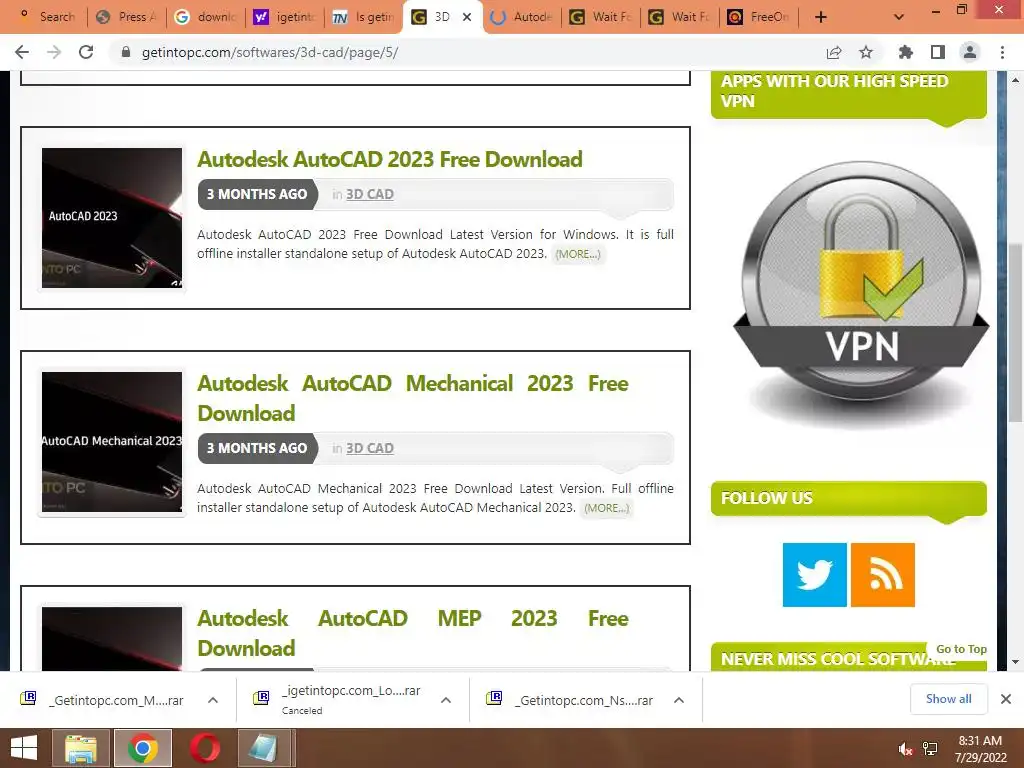Click MORE link for AutoCAD Mechanical description
1024x768 pixels.
607,508
